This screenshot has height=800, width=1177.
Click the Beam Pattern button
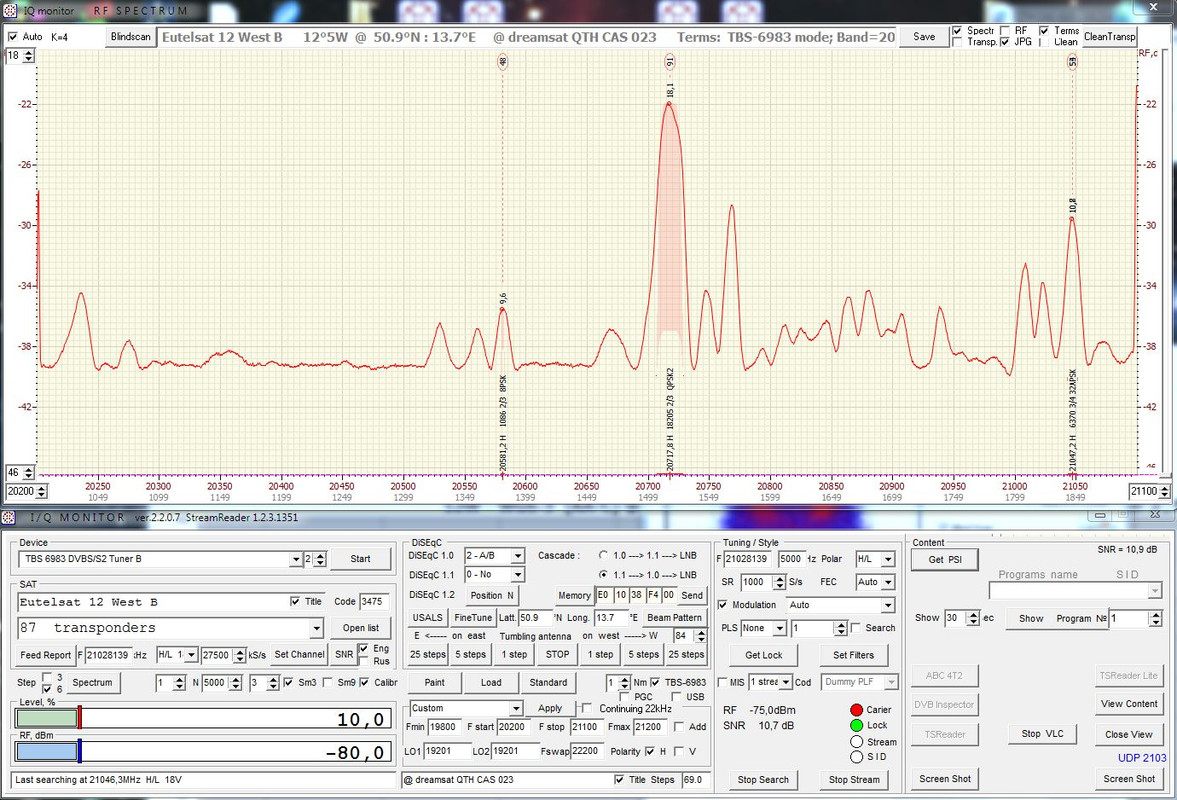pos(674,618)
